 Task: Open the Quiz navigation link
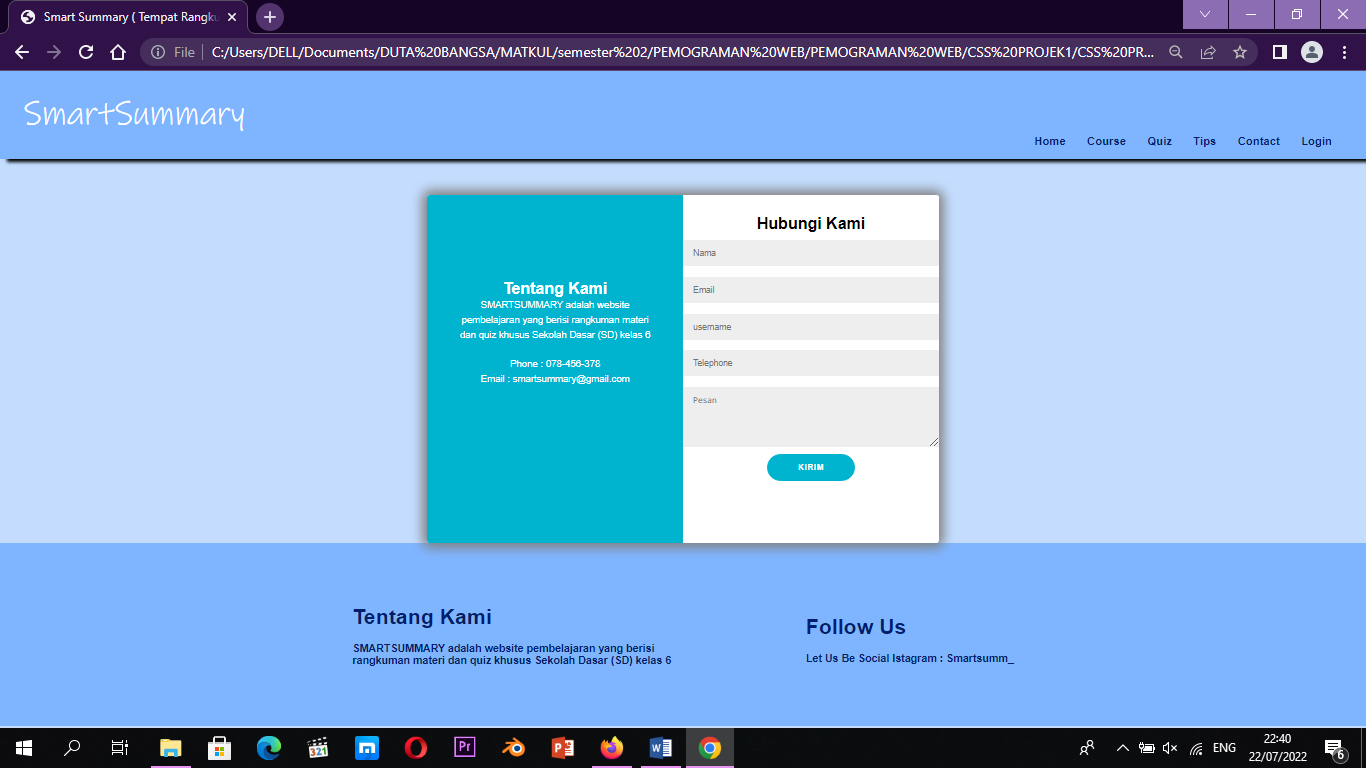pos(1159,141)
